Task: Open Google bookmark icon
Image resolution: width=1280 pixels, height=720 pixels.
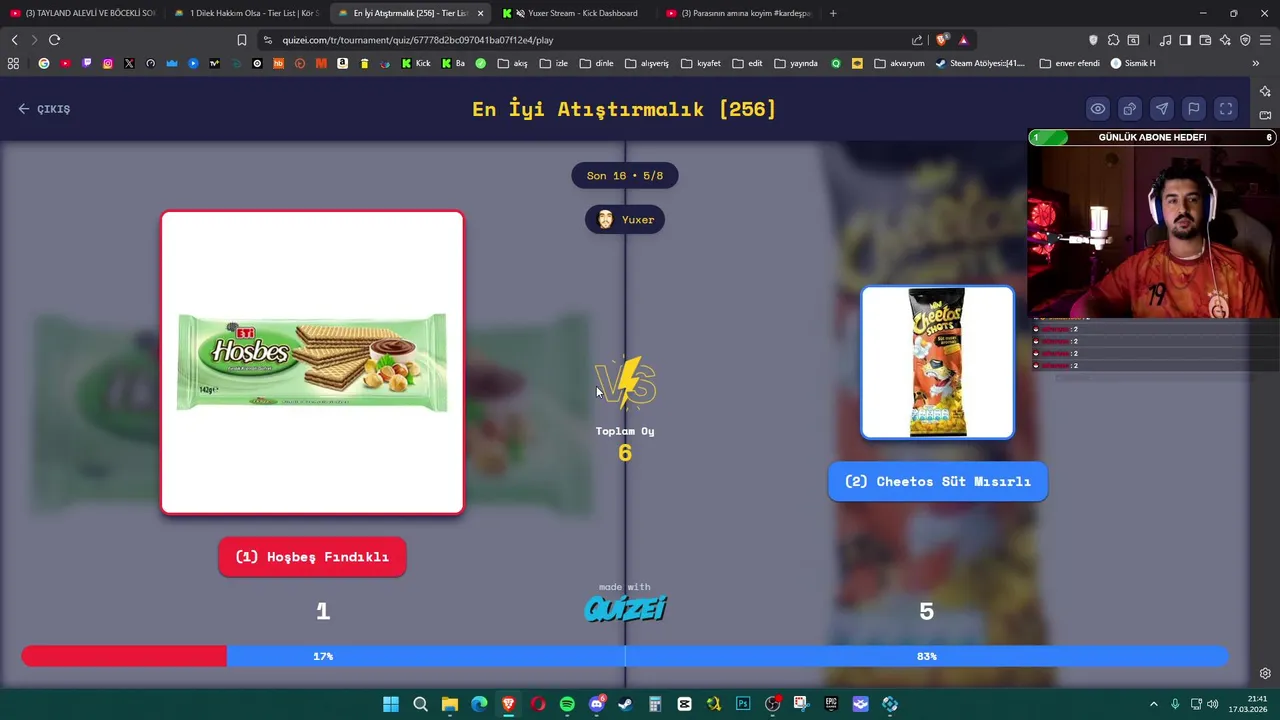Action: point(44,63)
